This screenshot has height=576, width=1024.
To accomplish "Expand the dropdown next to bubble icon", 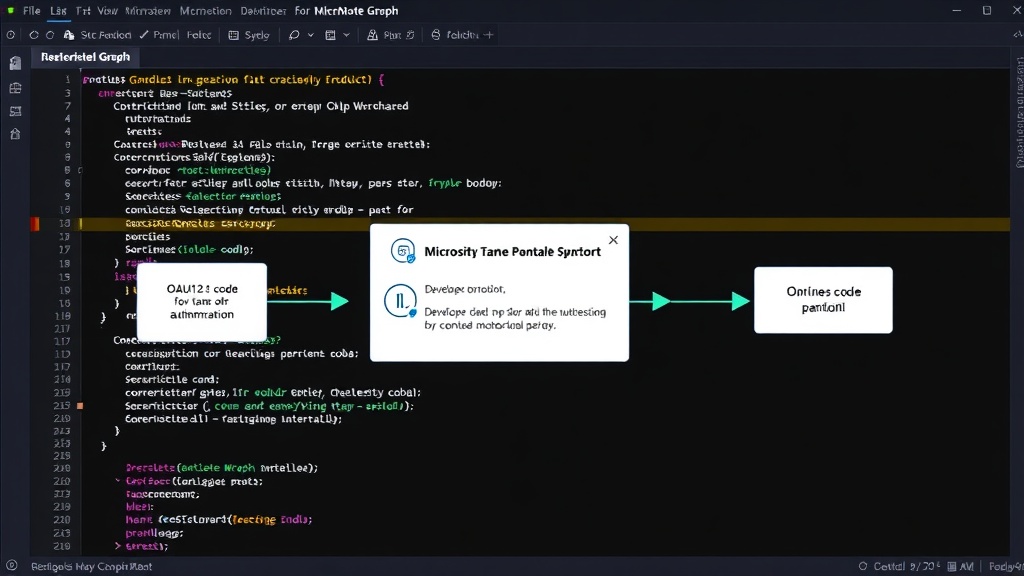I will pyautogui.click(x=311, y=35).
